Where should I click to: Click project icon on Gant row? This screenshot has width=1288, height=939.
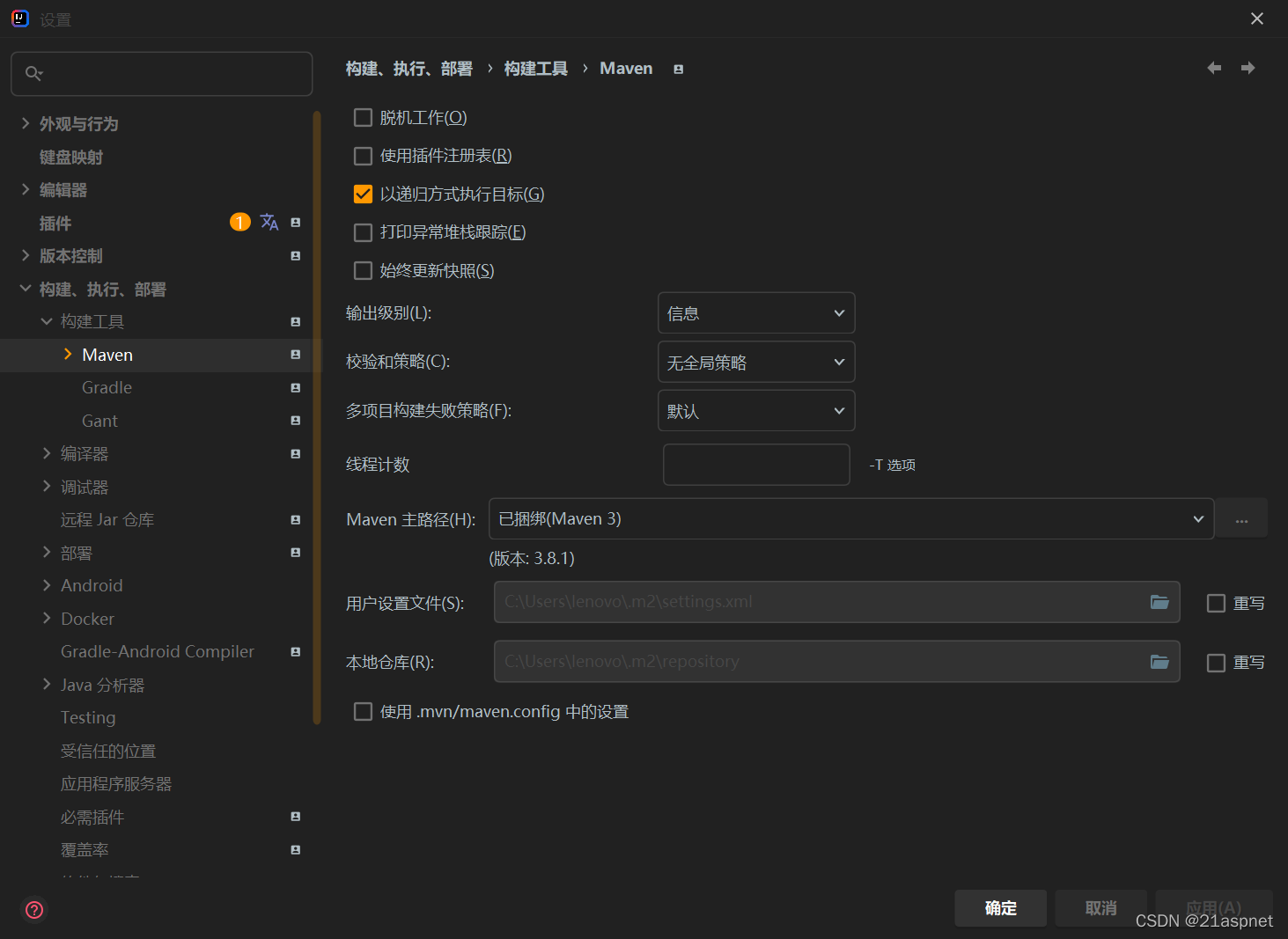tap(296, 421)
